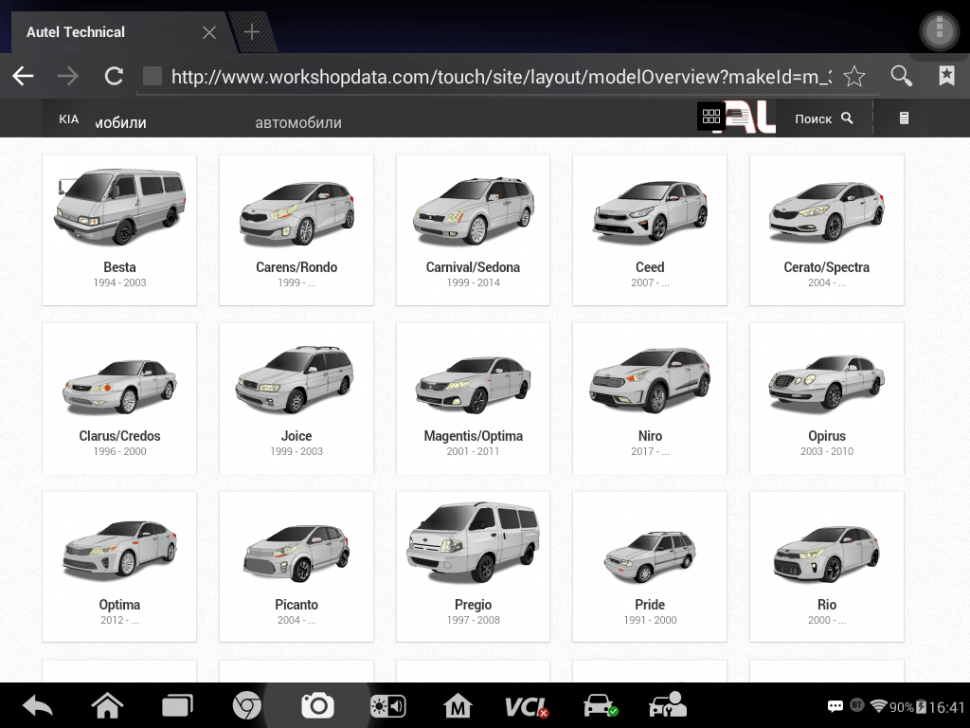970x728 pixels.
Task: Open VCI connection status icon
Action: pyautogui.click(x=525, y=706)
